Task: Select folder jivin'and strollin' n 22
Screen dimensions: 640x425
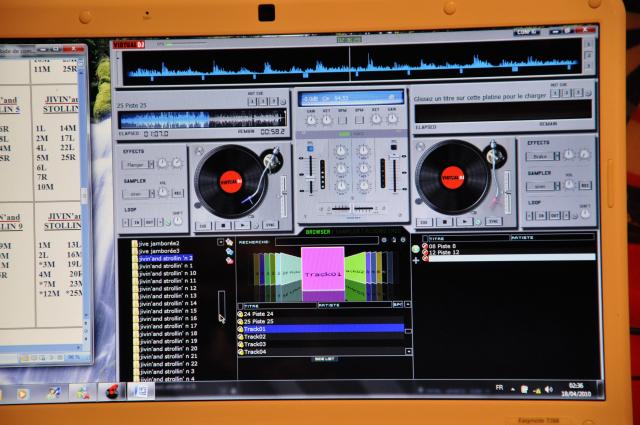Action: pos(169,364)
